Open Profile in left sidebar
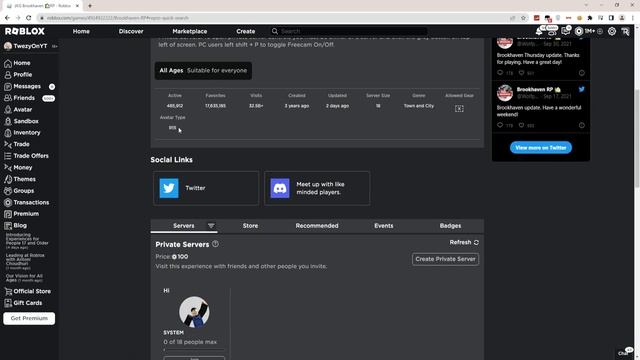The width and height of the screenshot is (640, 360). [18, 75]
